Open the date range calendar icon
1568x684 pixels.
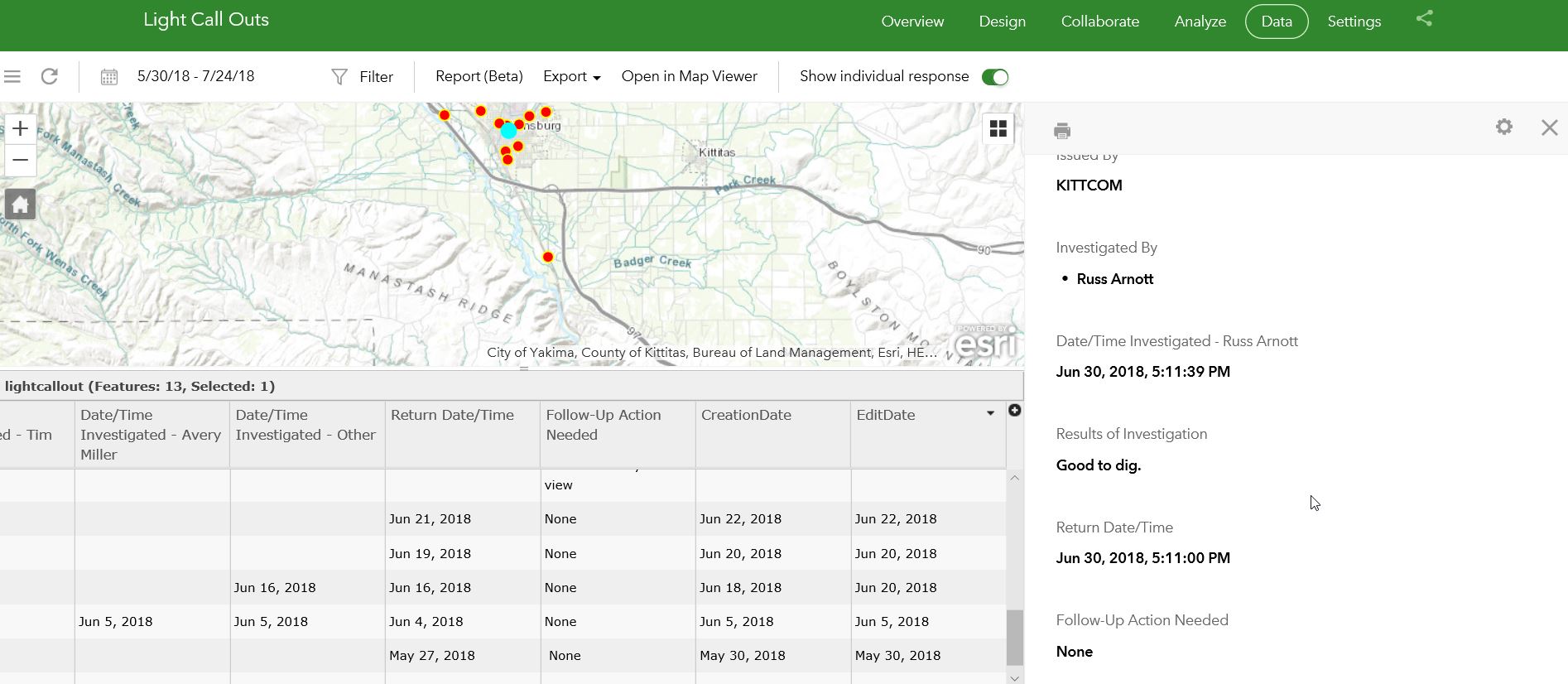(109, 77)
